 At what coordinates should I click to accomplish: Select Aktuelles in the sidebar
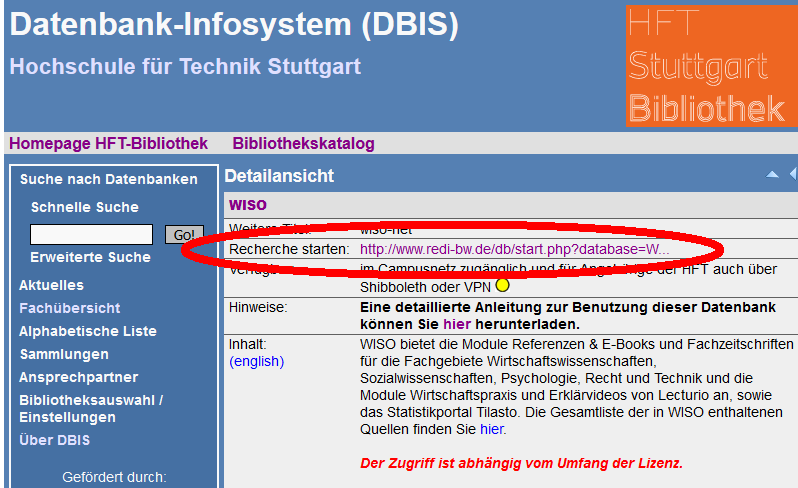click(51, 285)
